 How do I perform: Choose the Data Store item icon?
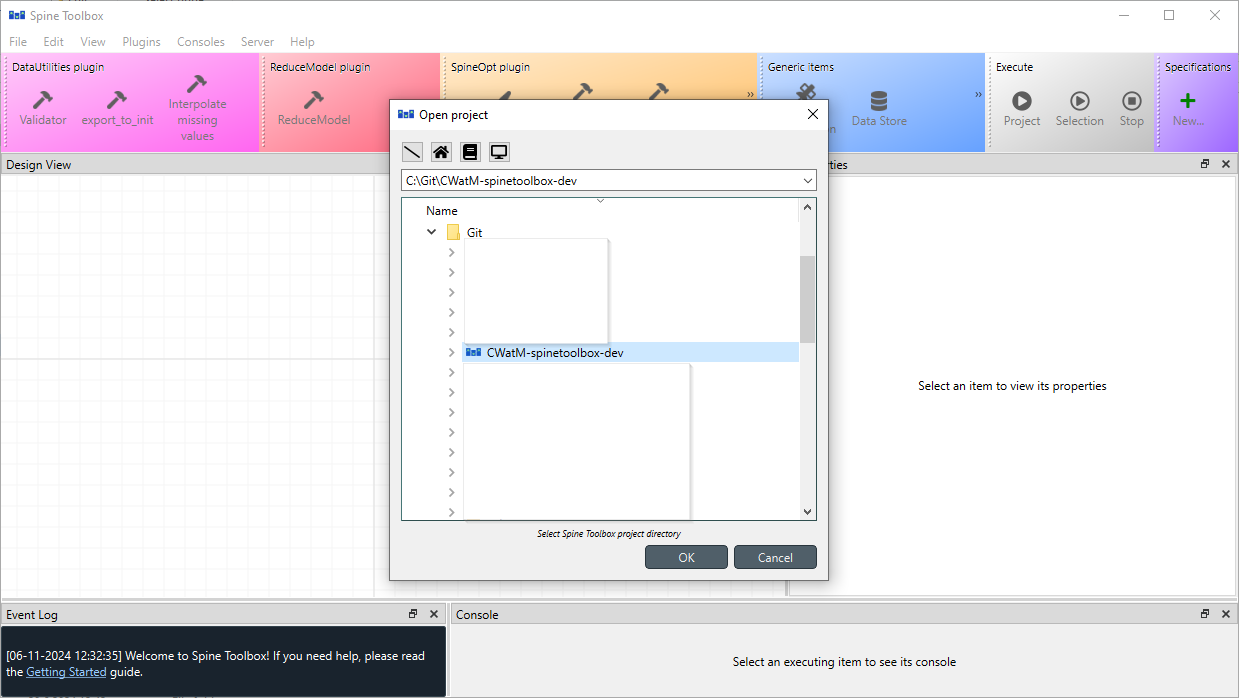click(x=879, y=109)
